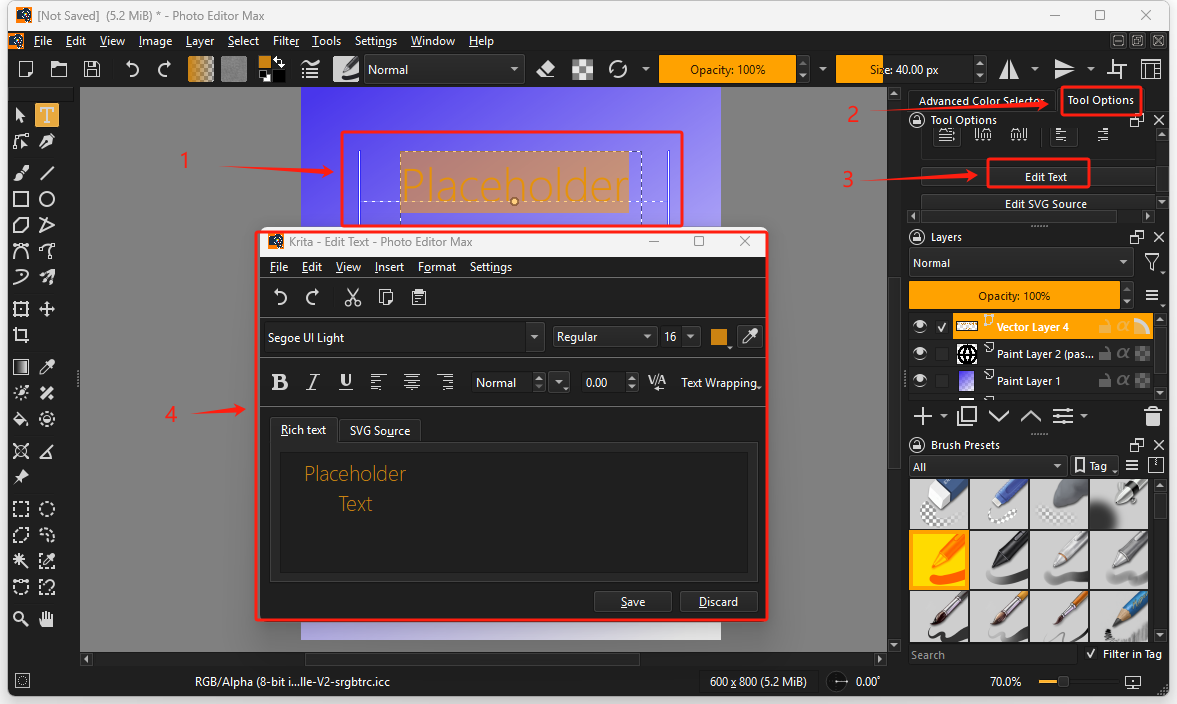
Task: Select the Ellipse shape tool
Action: (47, 199)
